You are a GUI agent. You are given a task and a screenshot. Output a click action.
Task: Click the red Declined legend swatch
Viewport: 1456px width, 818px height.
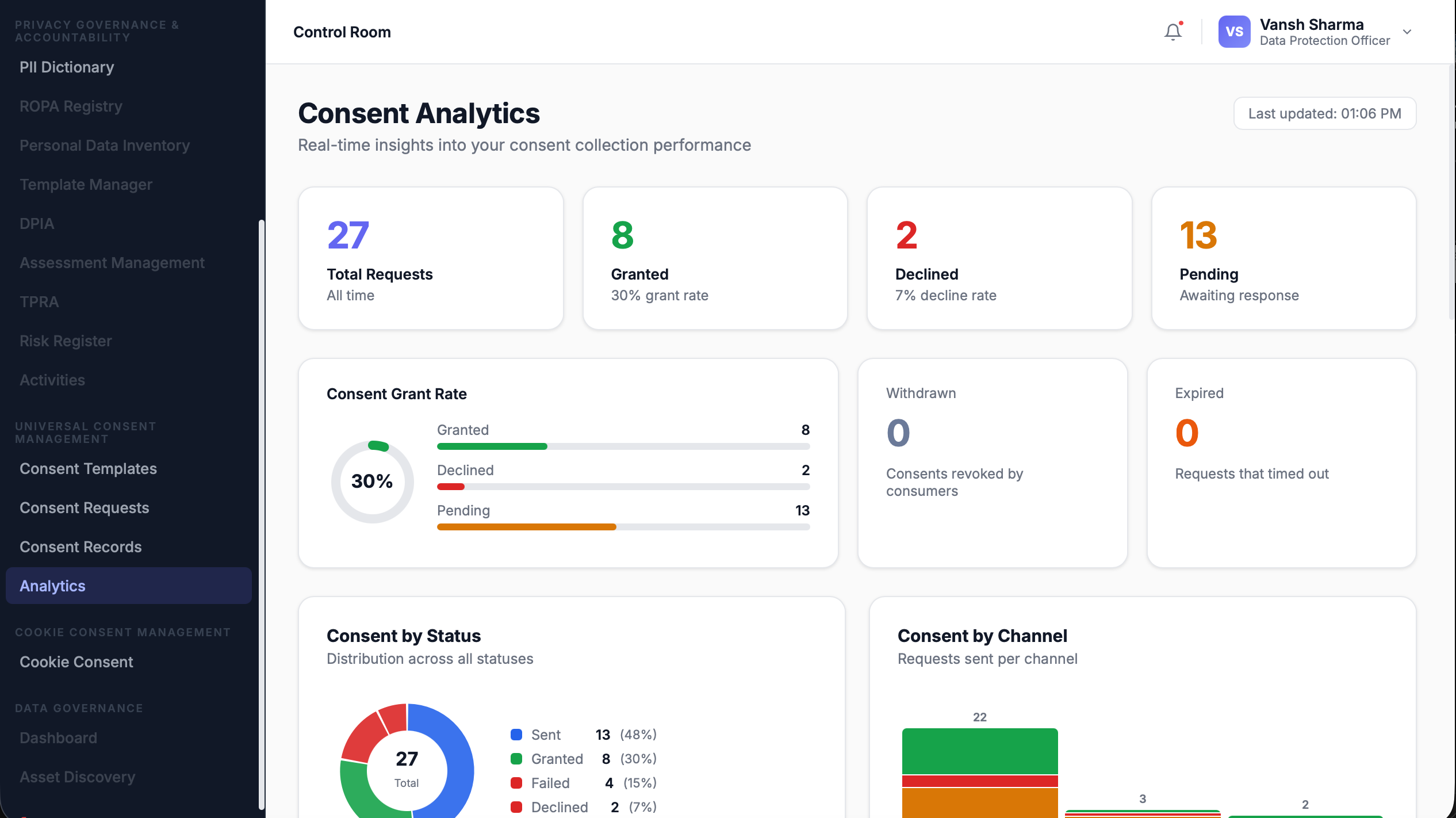(x=516, y=807)
